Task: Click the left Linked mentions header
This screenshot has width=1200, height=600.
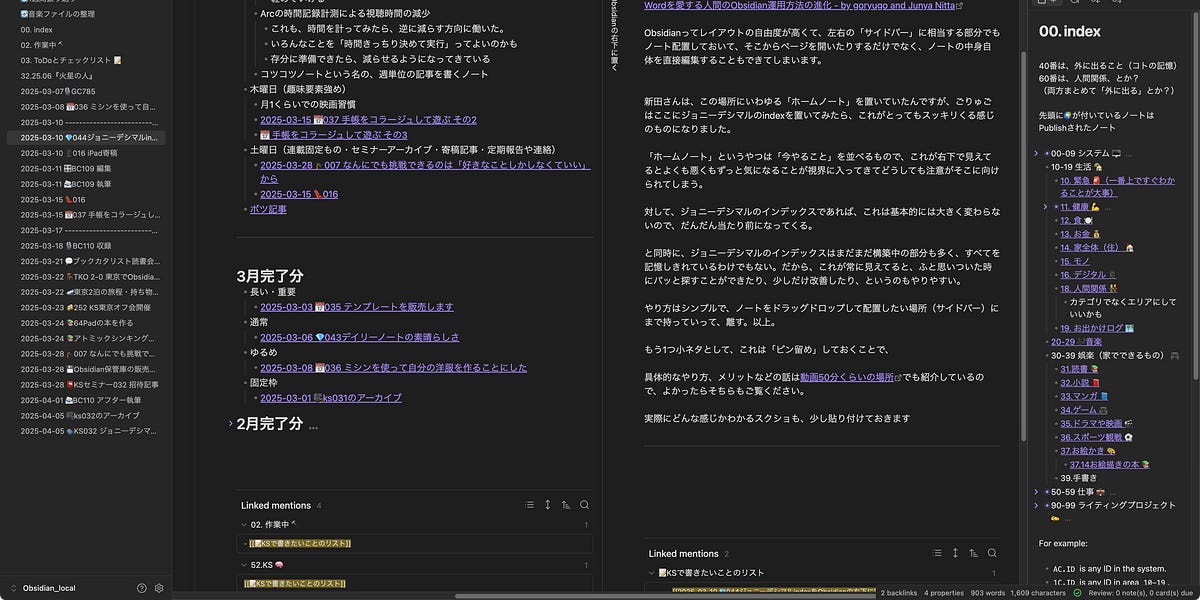Action: pos(275,505)
